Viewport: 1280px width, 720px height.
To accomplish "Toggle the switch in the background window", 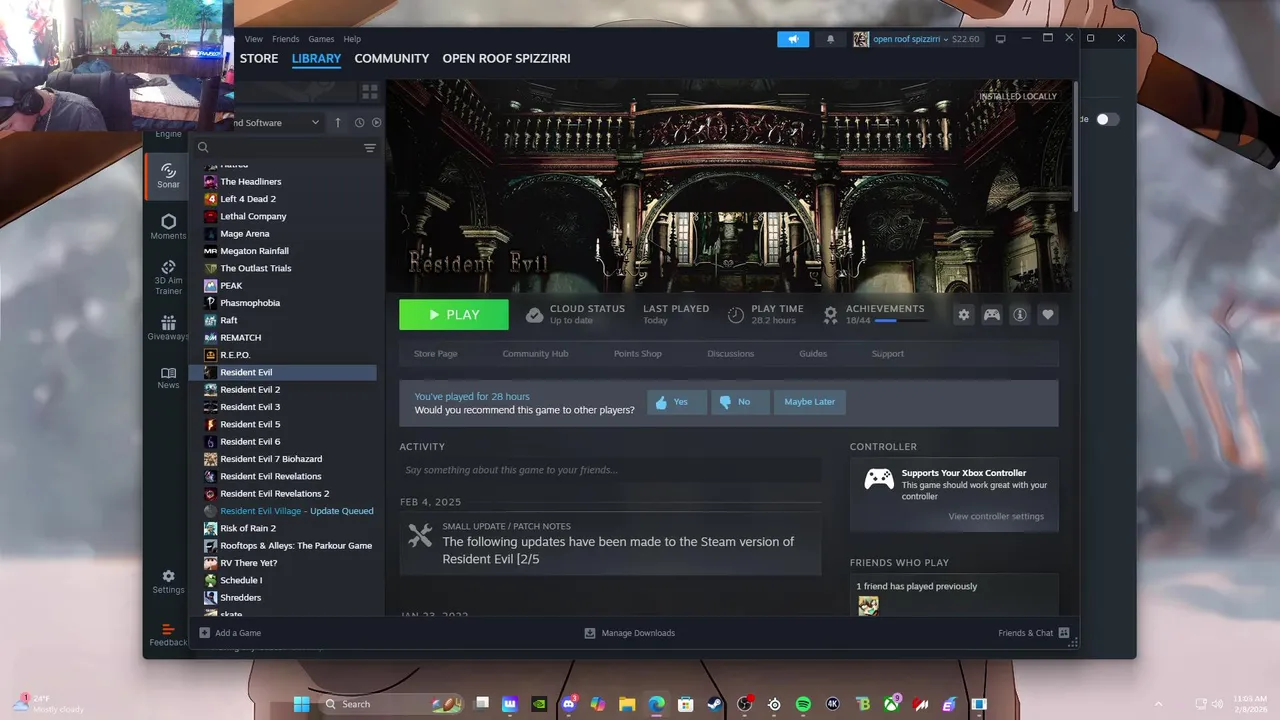I will tap(1107, 119).
